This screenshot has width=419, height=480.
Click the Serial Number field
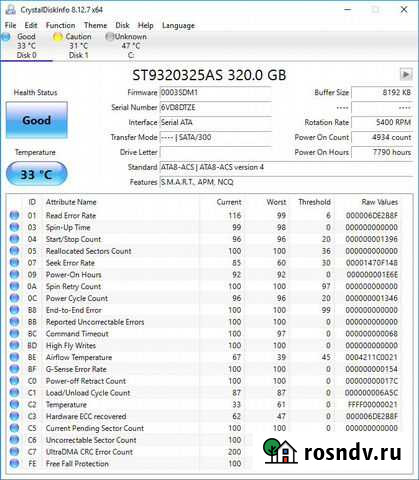coord(216,107)
